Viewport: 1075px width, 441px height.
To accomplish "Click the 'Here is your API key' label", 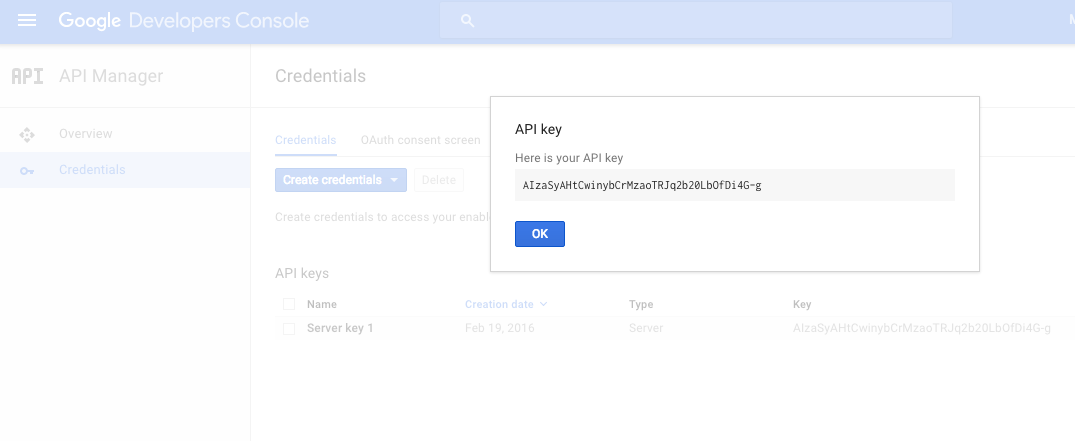I will (569, 158).
